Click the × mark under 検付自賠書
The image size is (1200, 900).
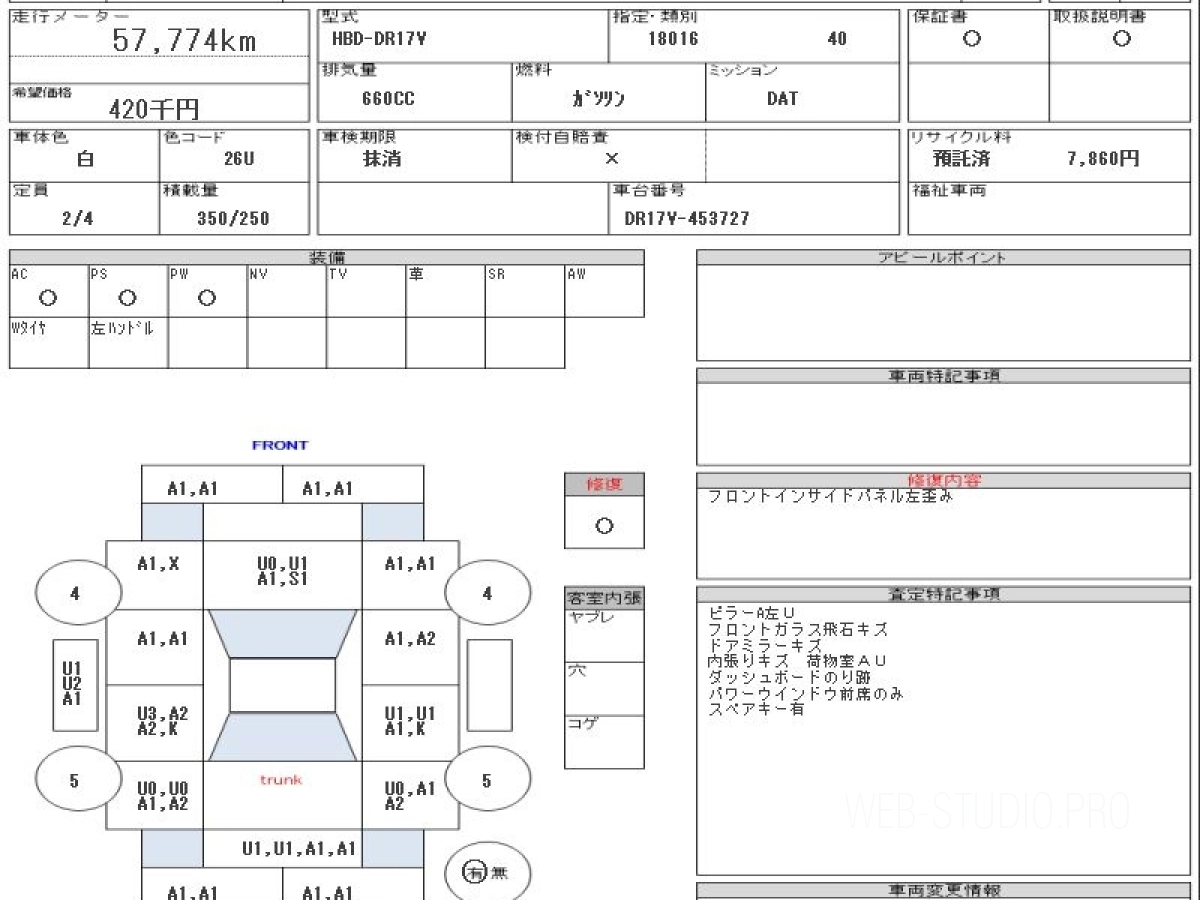[611, 159]
